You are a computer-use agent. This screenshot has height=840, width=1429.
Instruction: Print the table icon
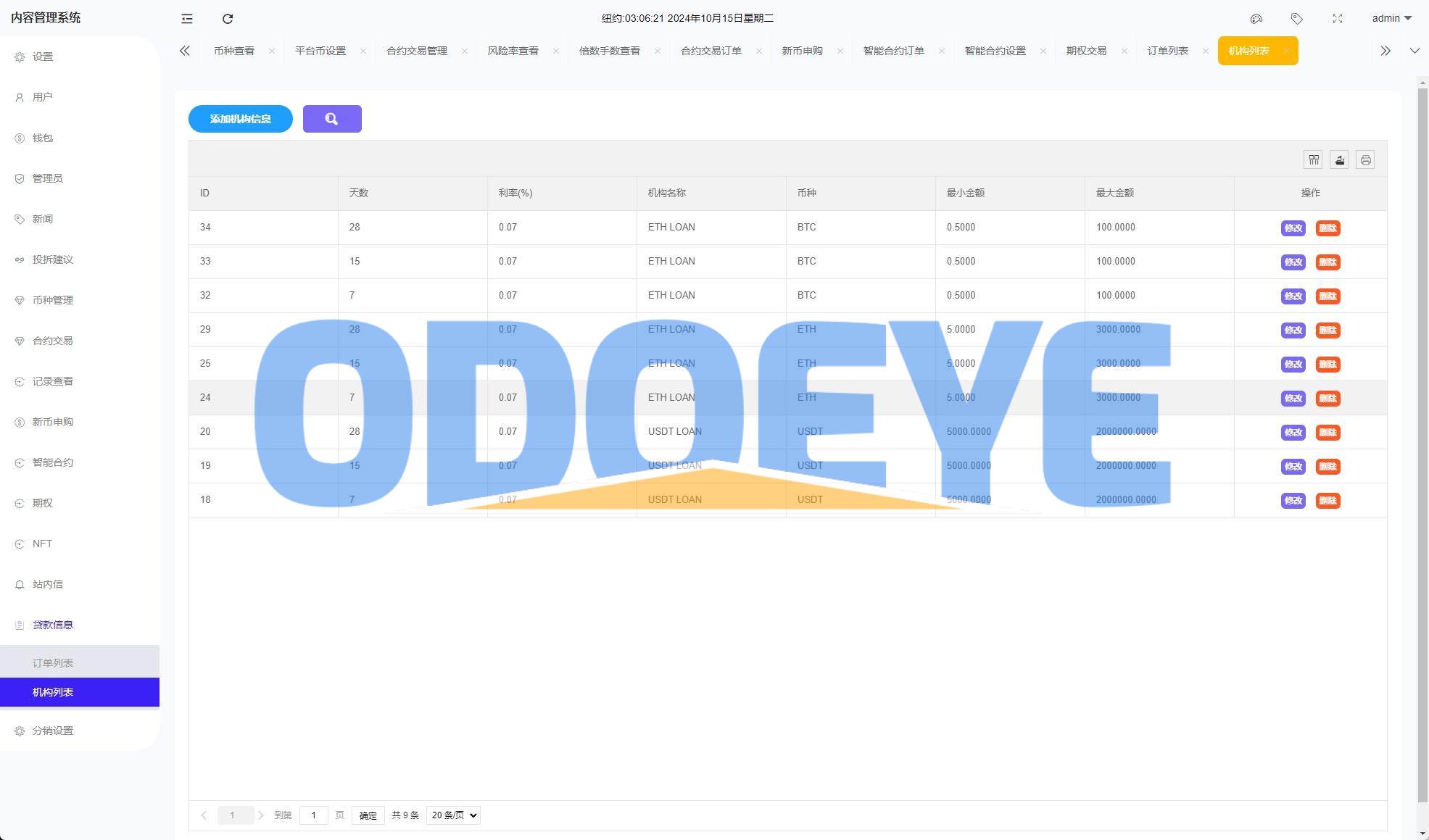pyautogui.click(x=1366, y=159)
